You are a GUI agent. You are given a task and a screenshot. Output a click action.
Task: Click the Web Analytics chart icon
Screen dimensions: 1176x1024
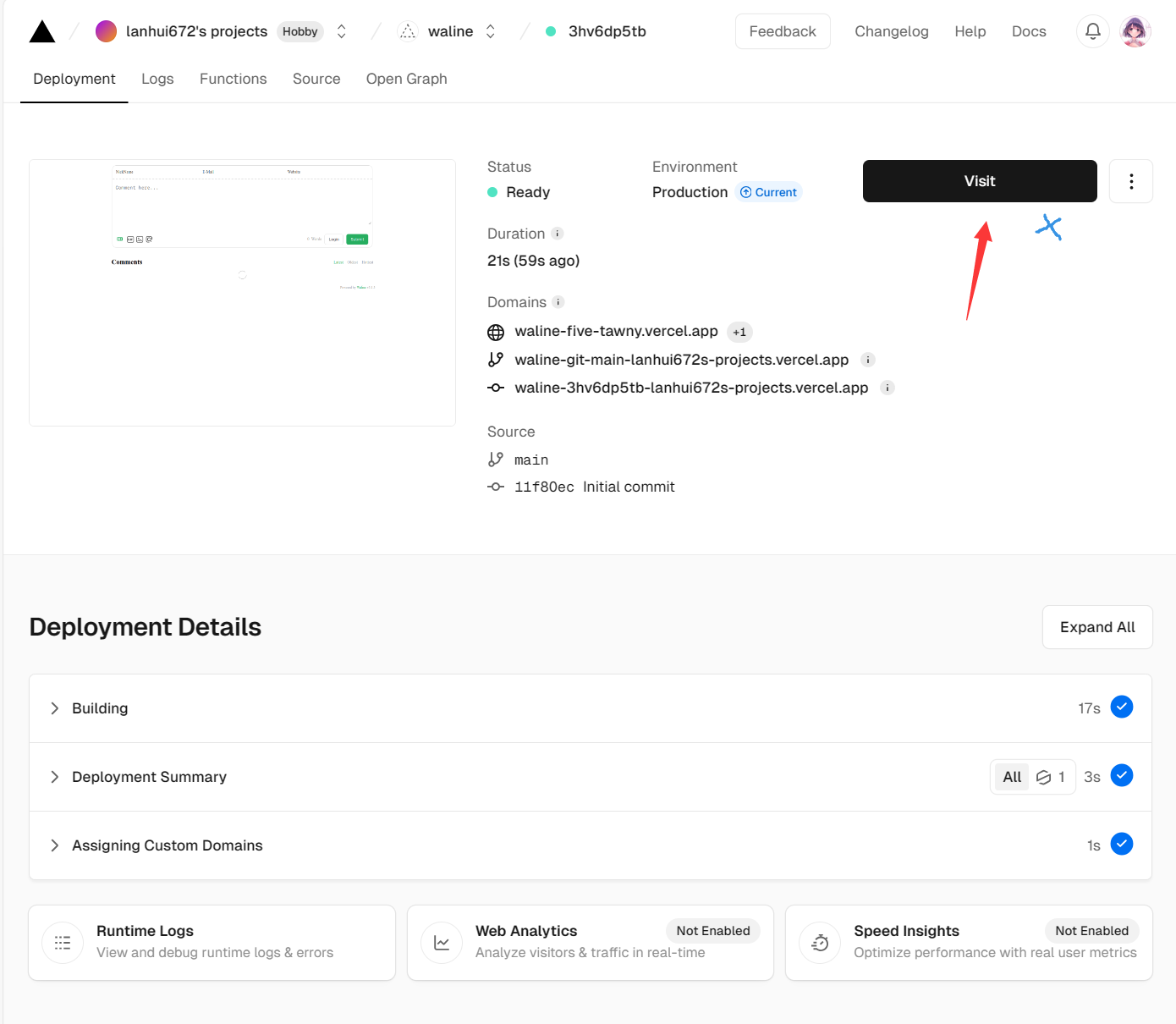coord(442,943)
